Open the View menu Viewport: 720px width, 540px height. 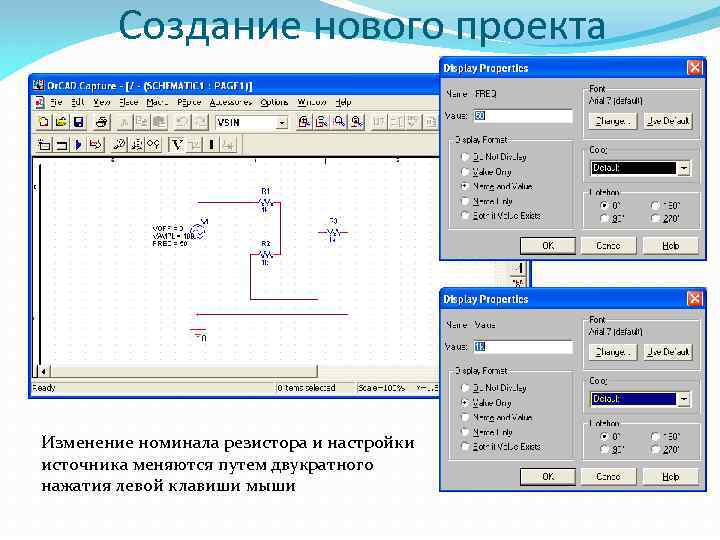point(101,102)
